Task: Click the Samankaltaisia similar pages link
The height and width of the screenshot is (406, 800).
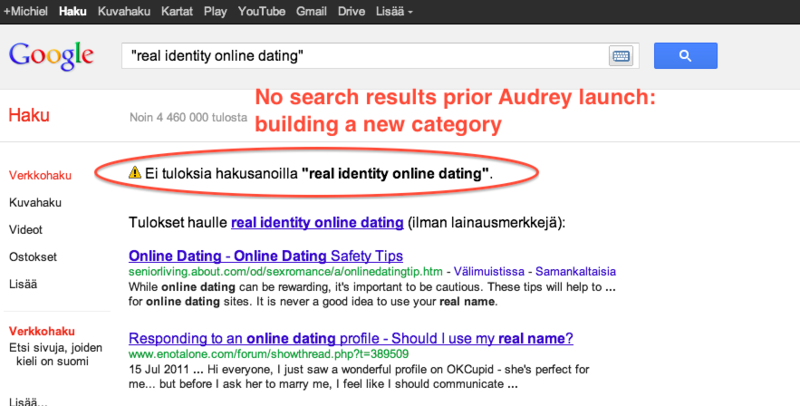Action: point(576,271)
